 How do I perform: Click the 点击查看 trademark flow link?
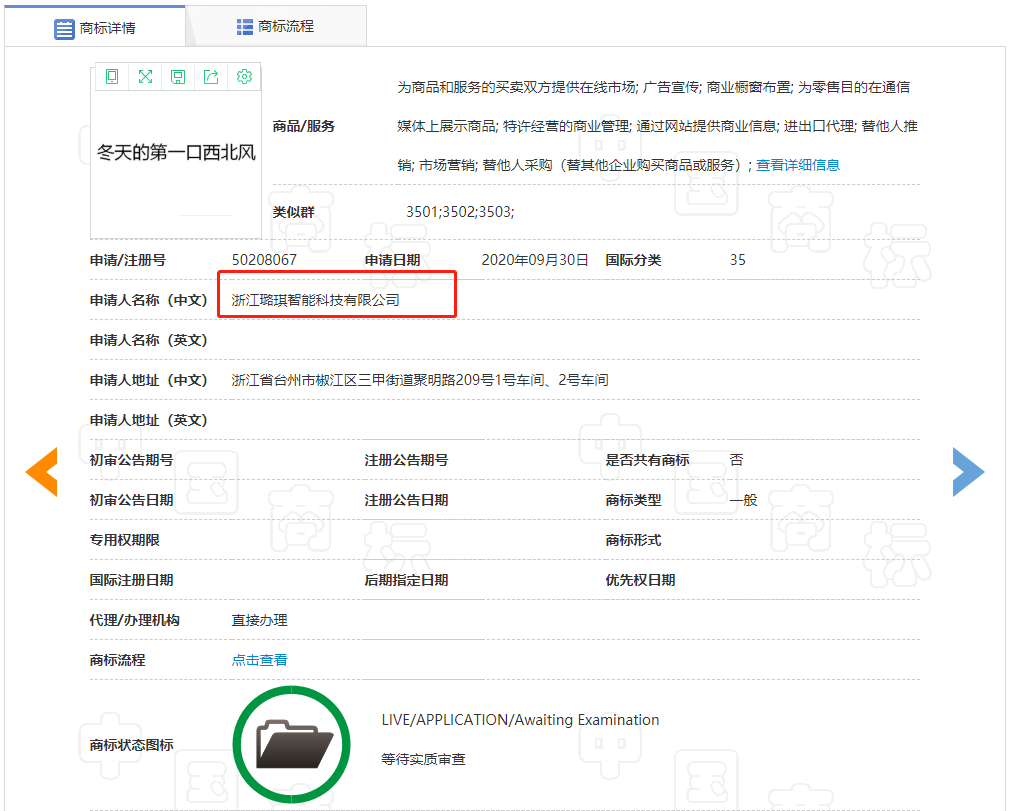pyautogui.click(x=260, y=660)
